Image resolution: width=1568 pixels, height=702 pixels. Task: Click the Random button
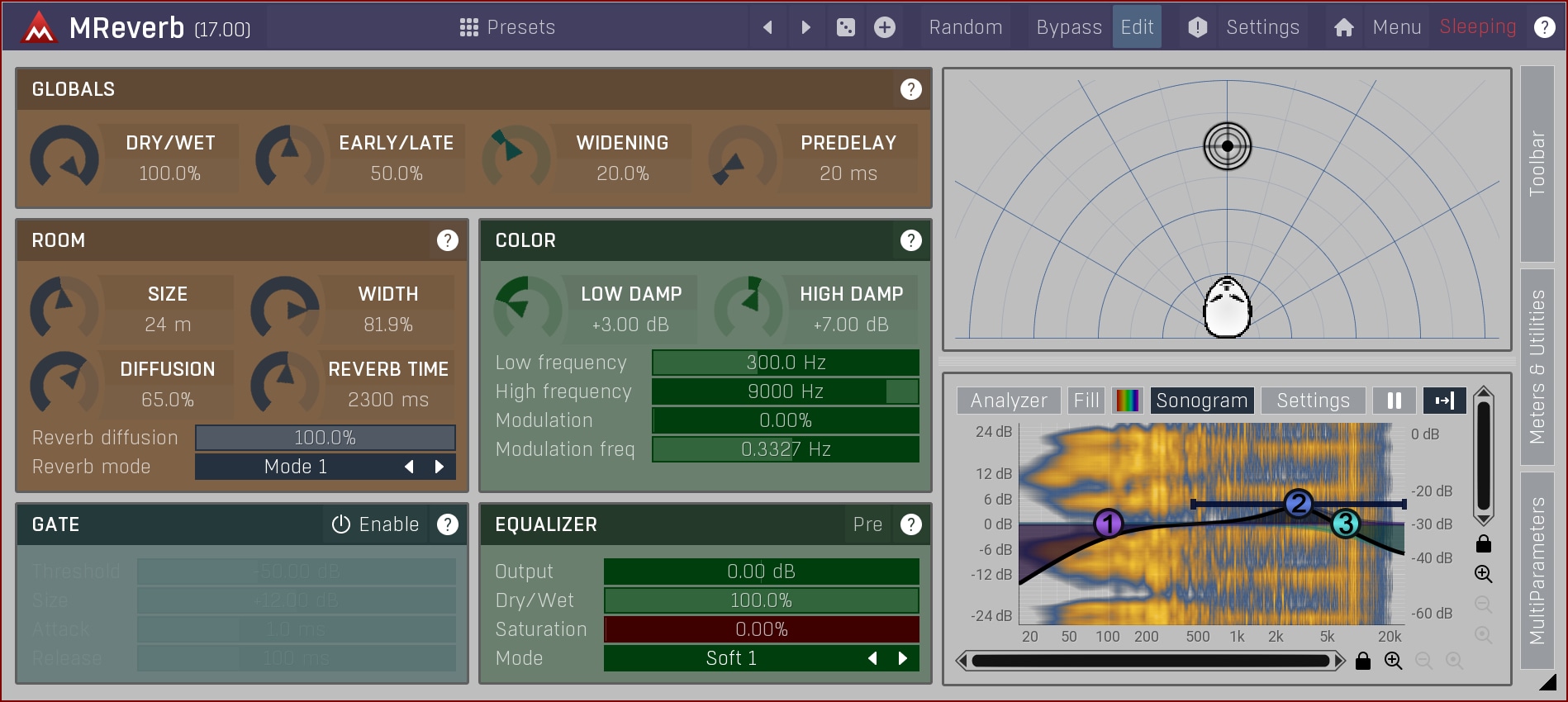point(965,27)
